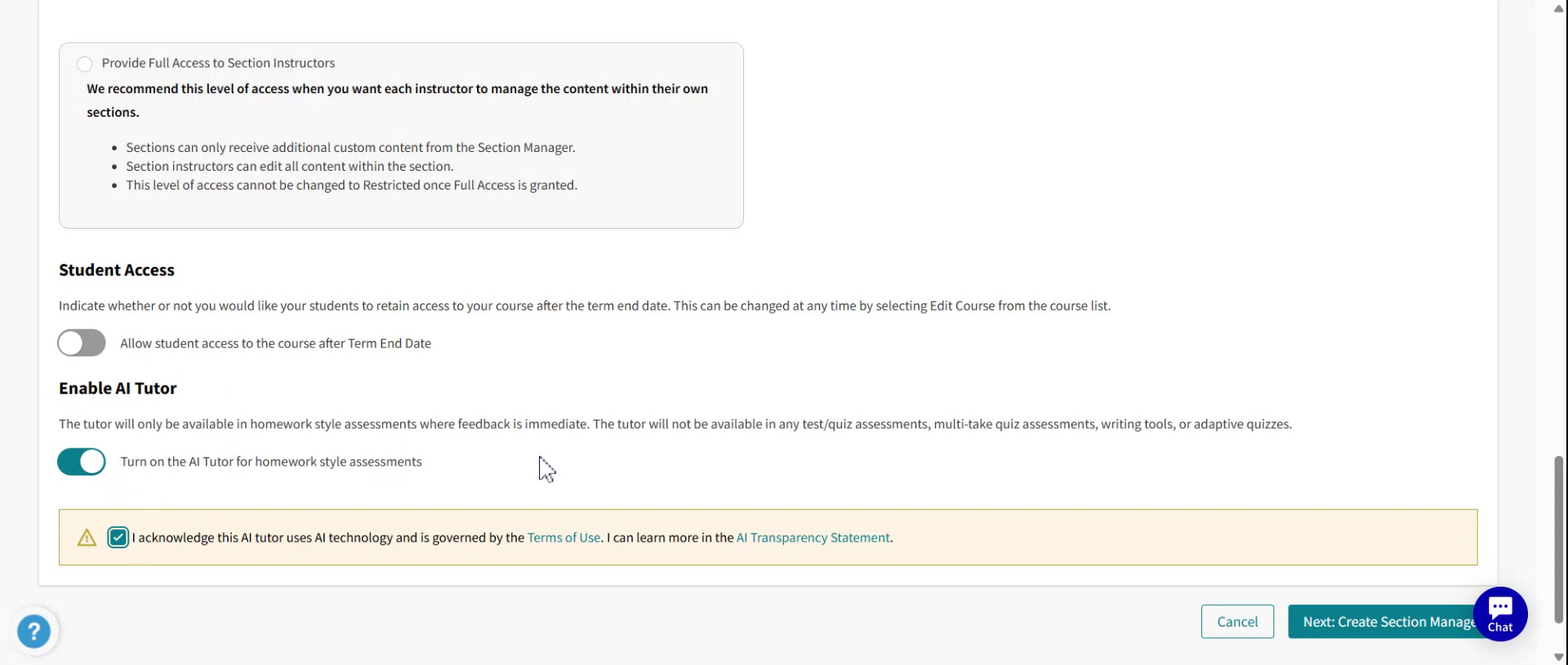Click the 'I acknowledge this AI tutor' text
1568x665 pixels.
pos(327,538)
